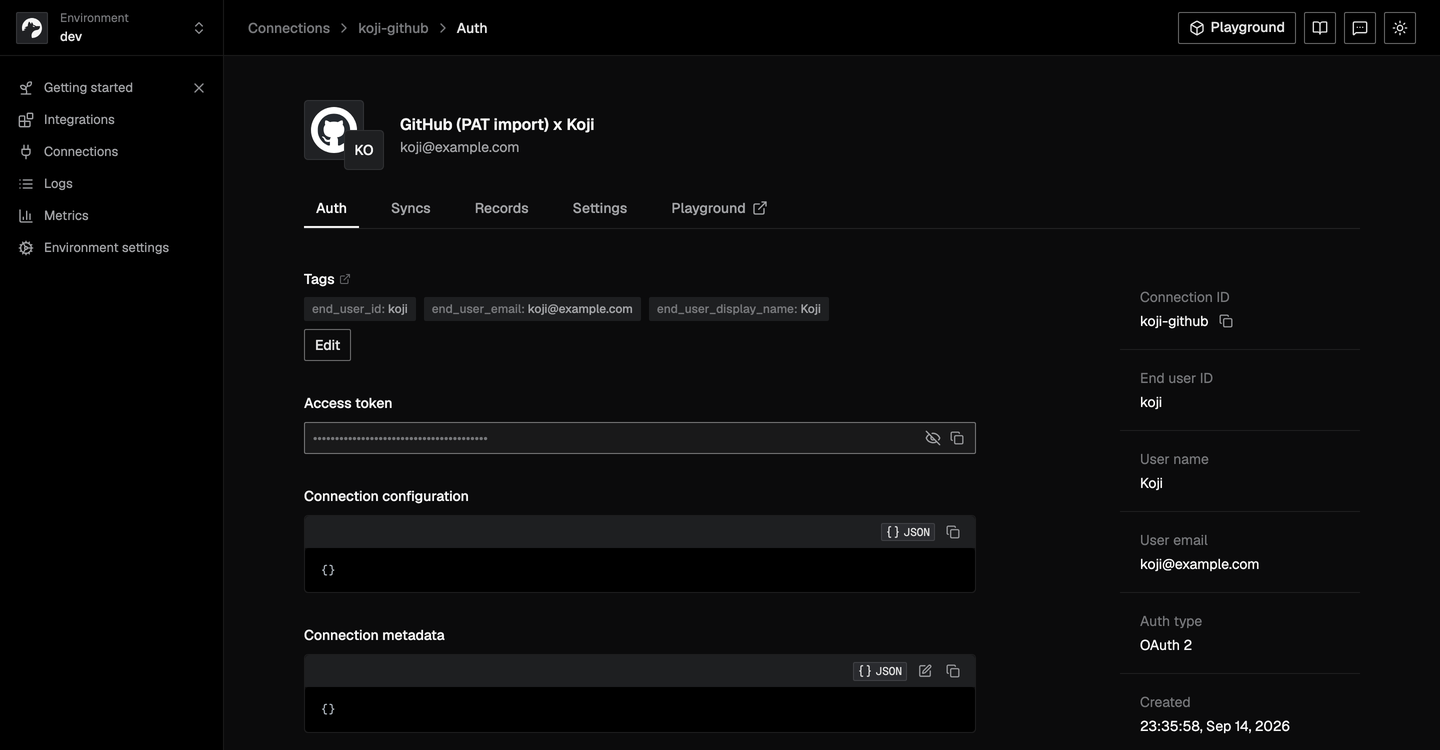Click the end_user_email tag
Image resolution: width=1440 pixels, height=750 pixels.
[x=532, y=309]
